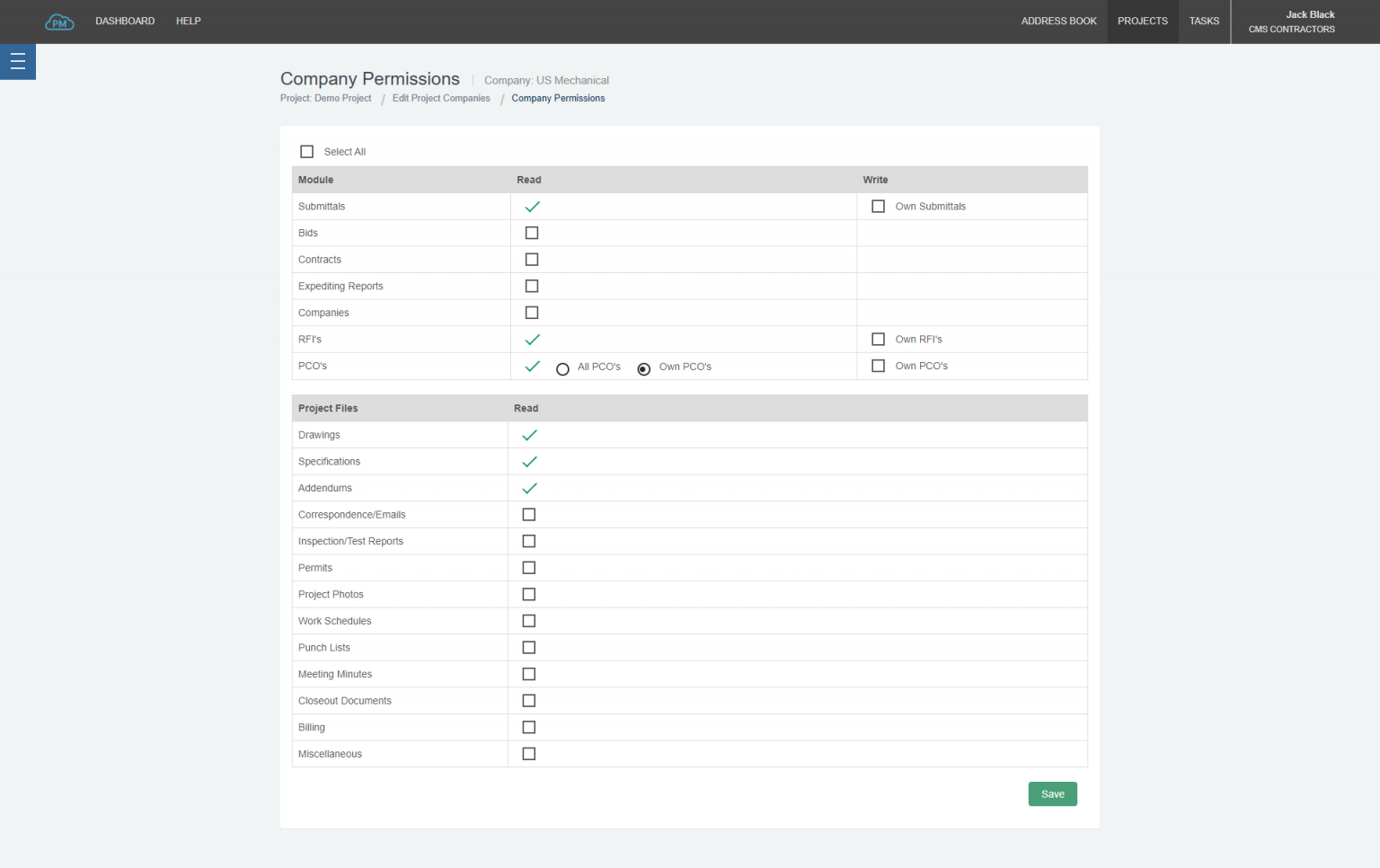Viewport: 1380px width, 868px height.
Task: Open the Edit Project Companies breadcrumb link
Action: point(441,98)
